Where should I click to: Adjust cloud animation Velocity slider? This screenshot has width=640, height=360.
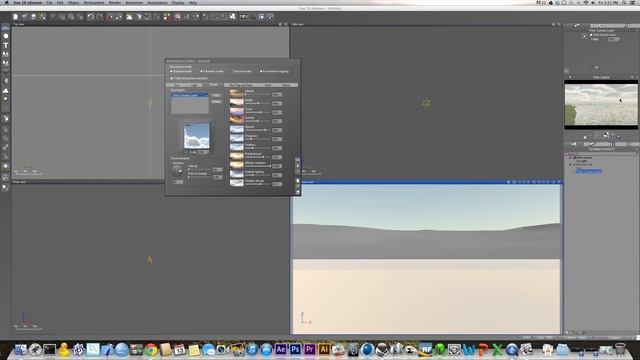[x=199, y=169]
